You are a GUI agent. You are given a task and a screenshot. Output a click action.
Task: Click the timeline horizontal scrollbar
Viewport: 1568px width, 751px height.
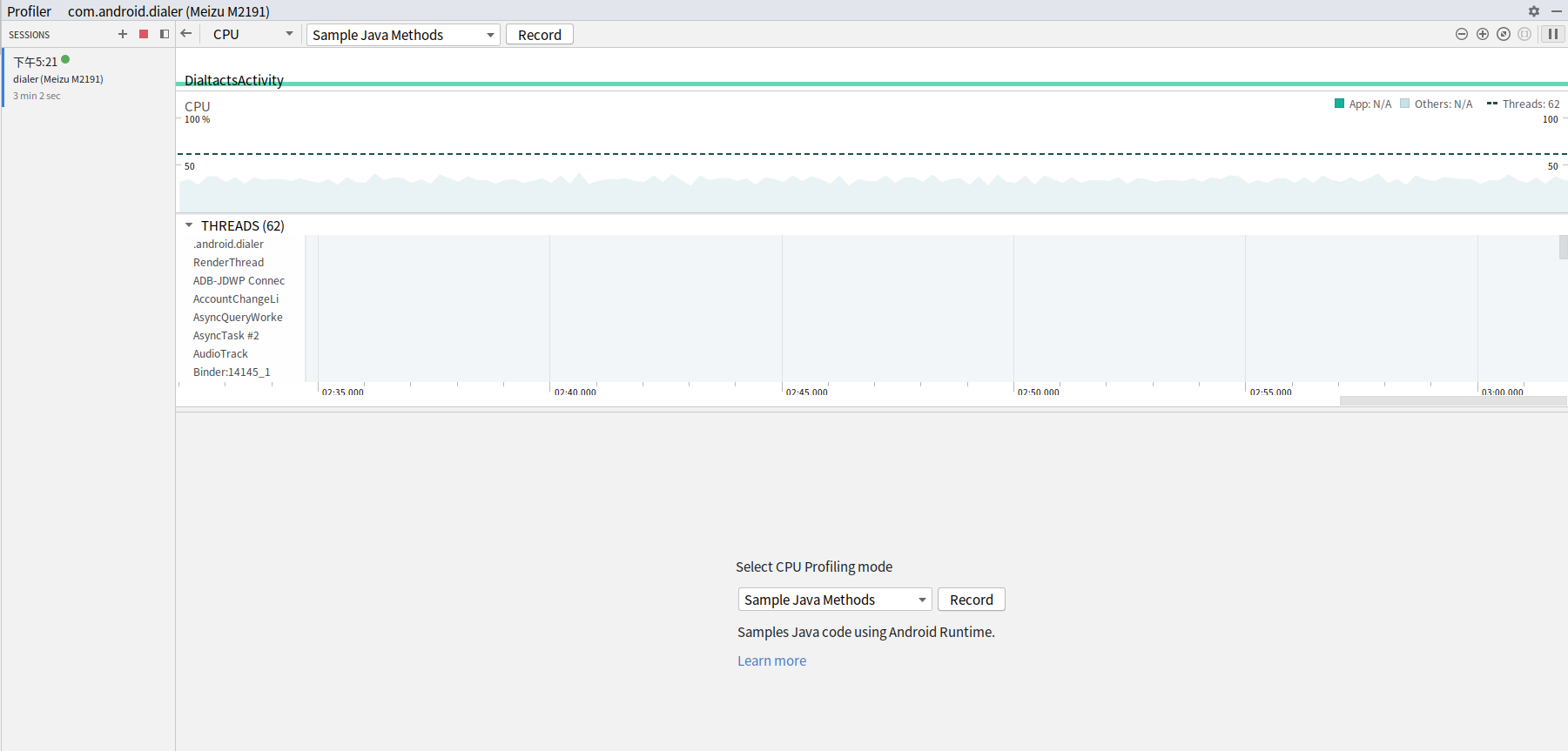1453,401
